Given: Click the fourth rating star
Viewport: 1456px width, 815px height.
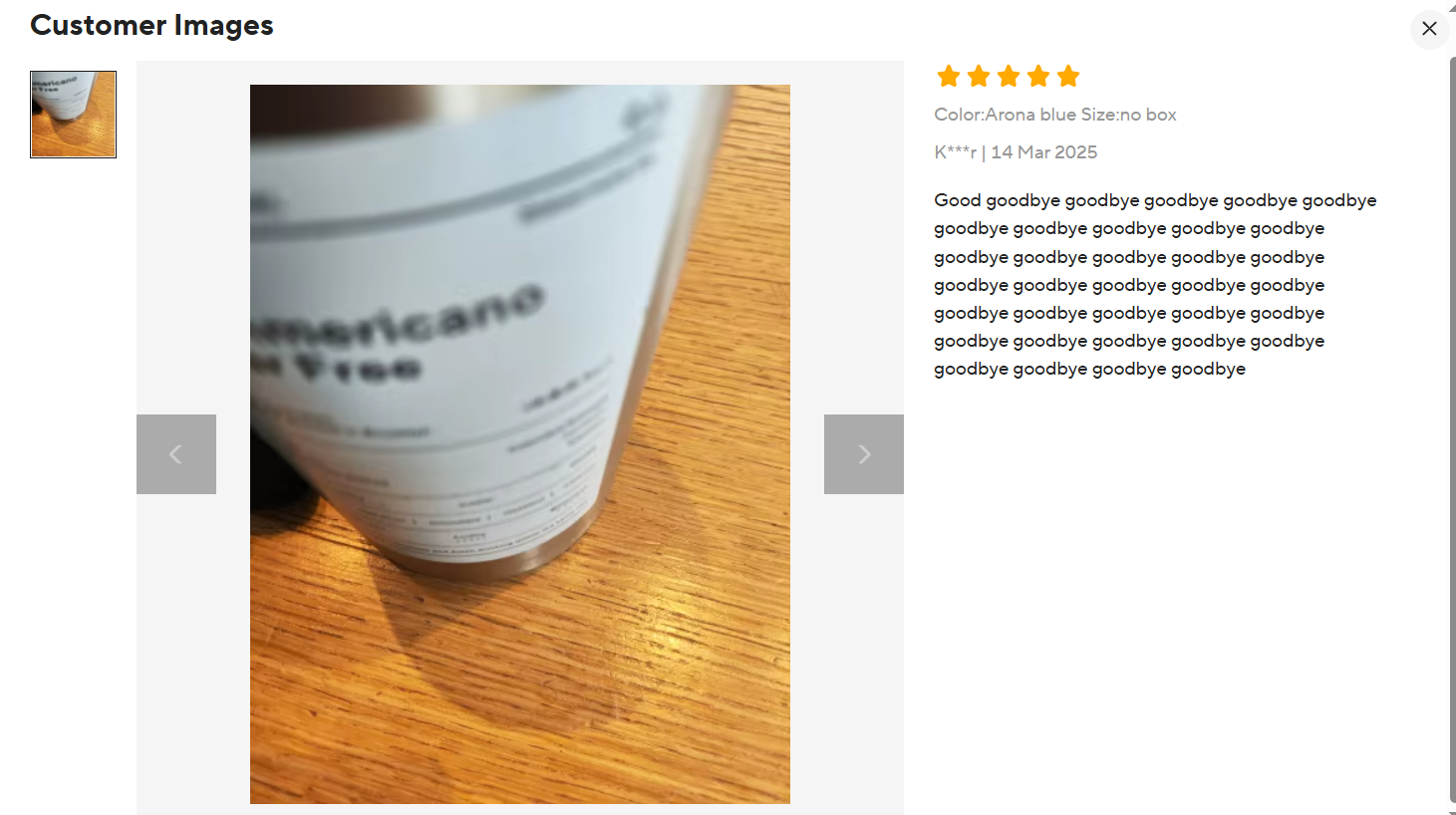Looking at the screenshot, I should tap(1038, 76).
